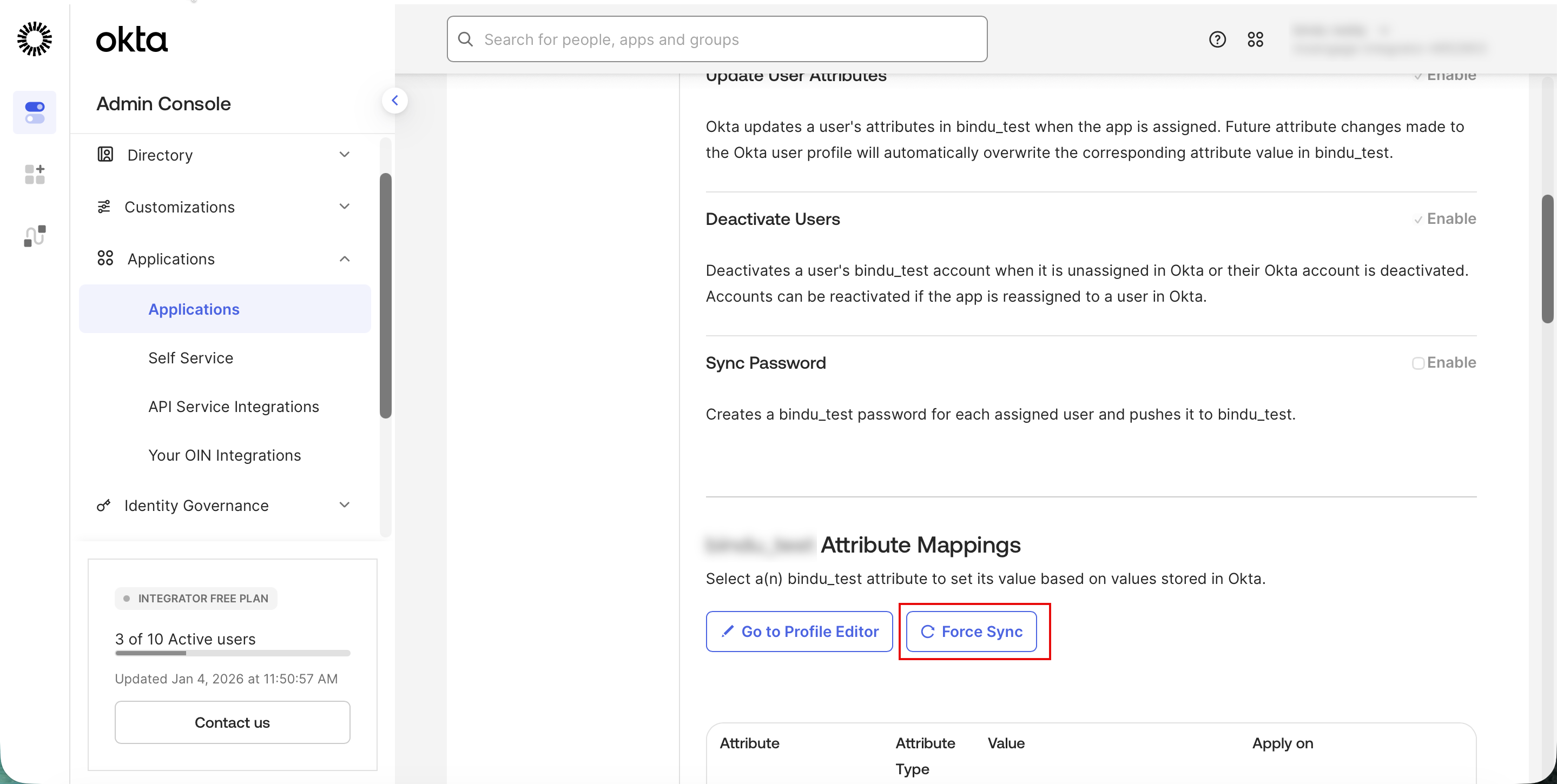The width and height of the screenshot is (1557, 784).
Task: Click Go to Profile Editor button
Action: coord(799,631)
